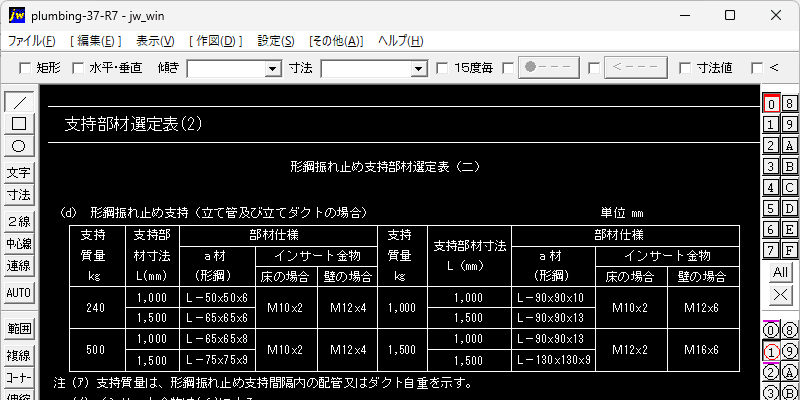Enable the 水平・垂直 checkbox
This screenshot has width=800, height=400.
pos(78,68)
